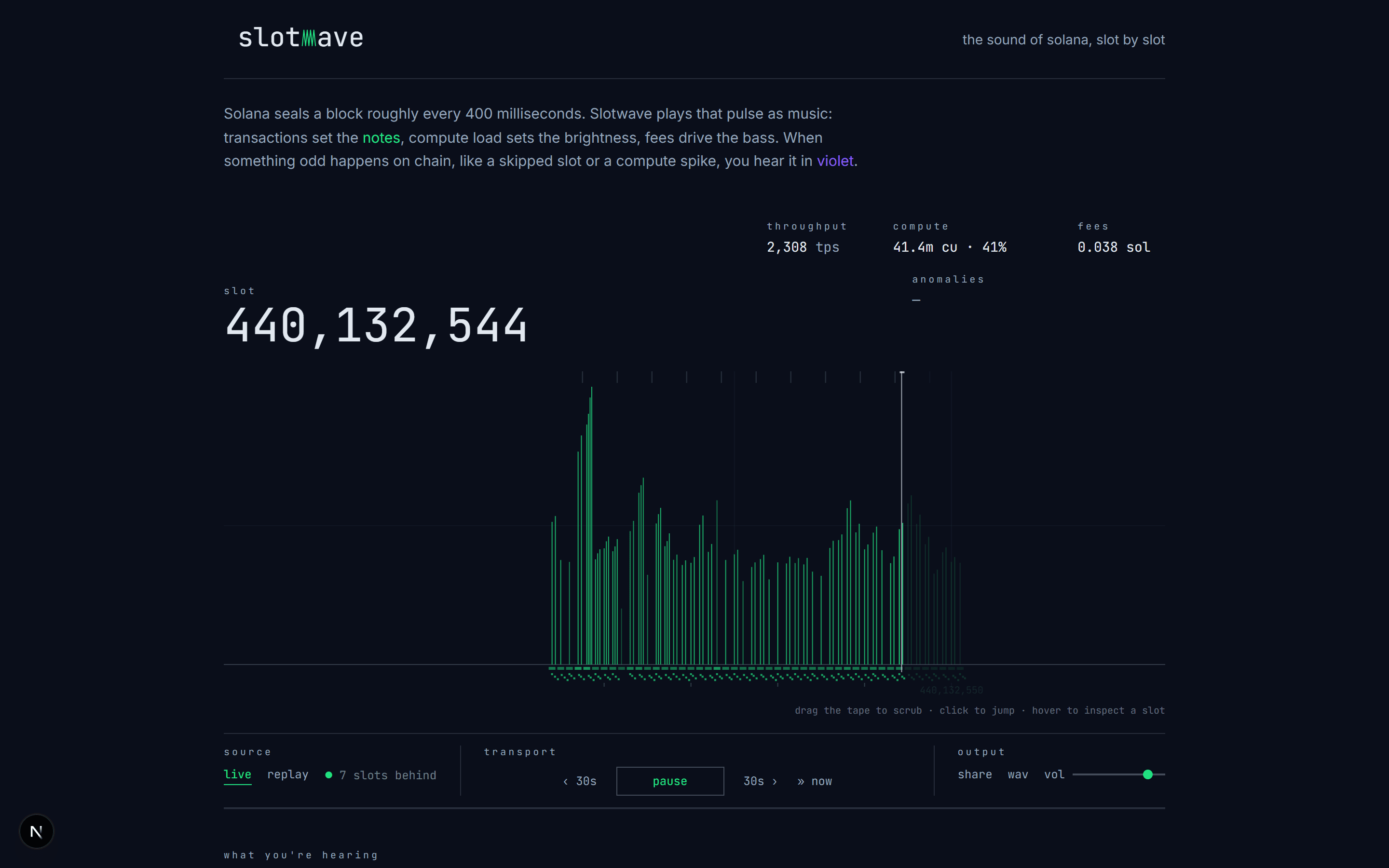Click the violet word 'violet'

tap(835, 161)
